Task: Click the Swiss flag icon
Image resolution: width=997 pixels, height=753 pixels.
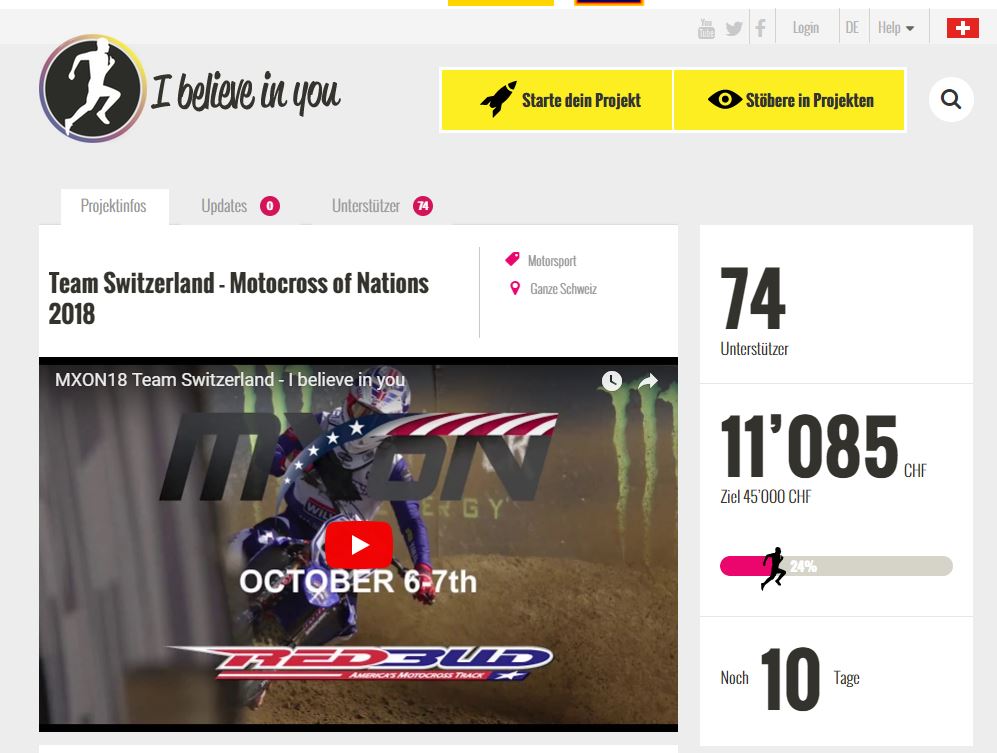Action: (x=963, y=28)
